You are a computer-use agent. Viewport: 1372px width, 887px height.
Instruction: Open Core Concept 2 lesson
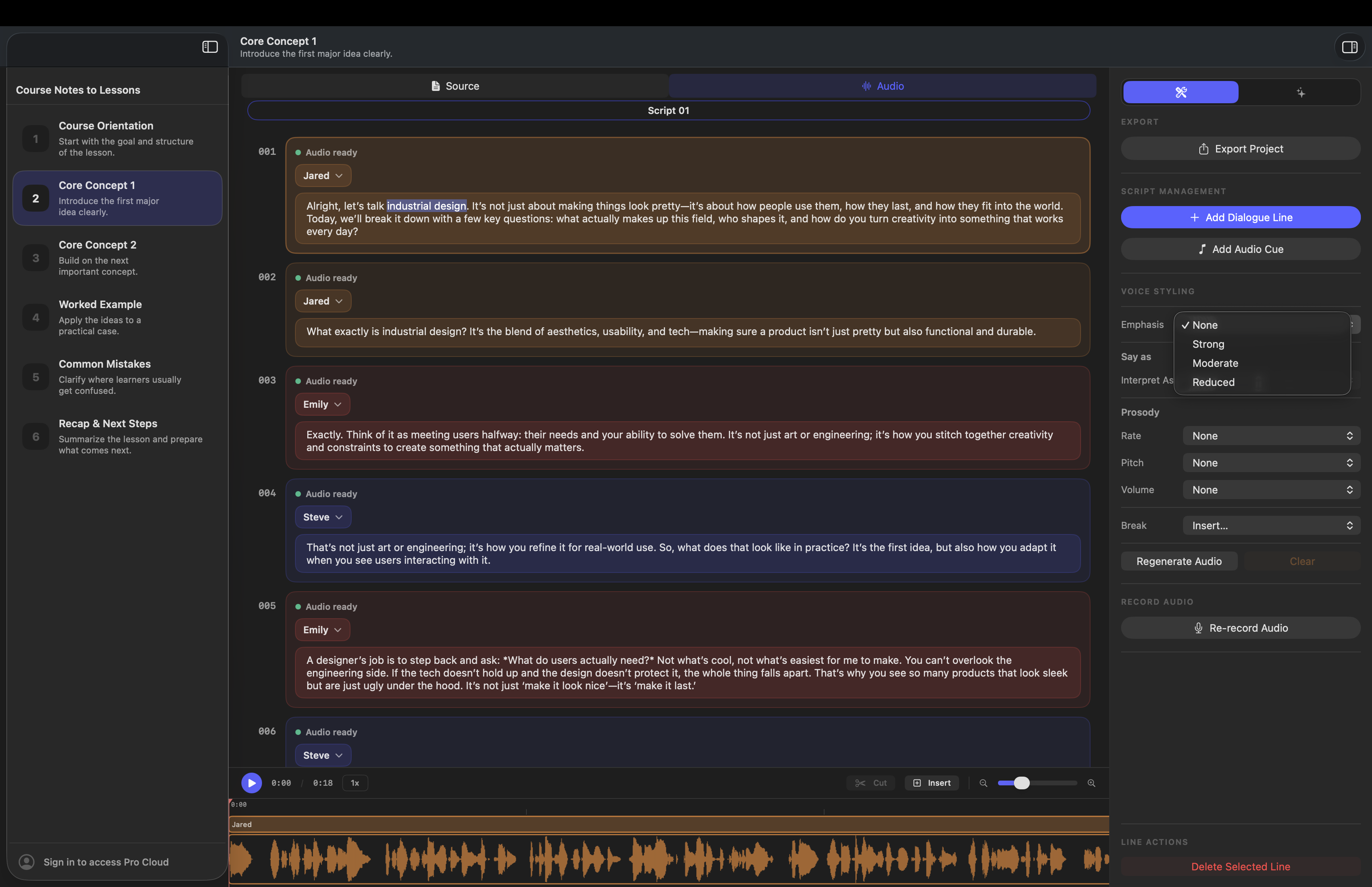pos(118,258)
